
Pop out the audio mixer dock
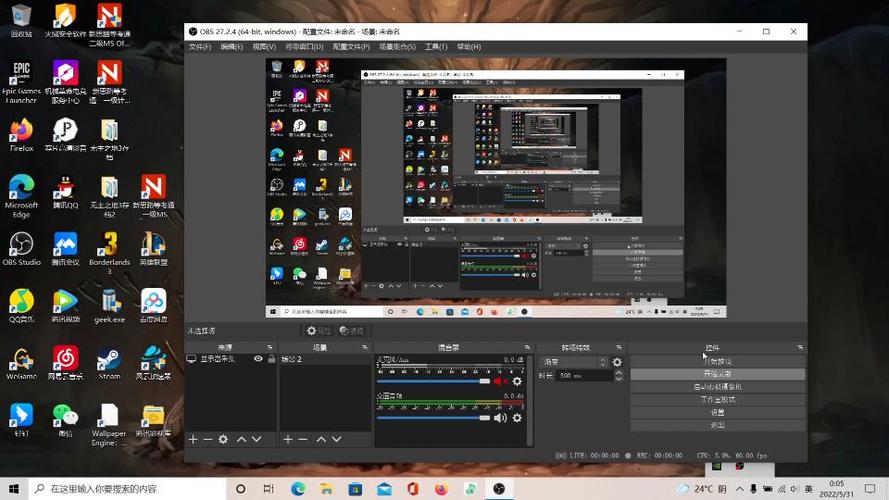(x=527, y=348)
